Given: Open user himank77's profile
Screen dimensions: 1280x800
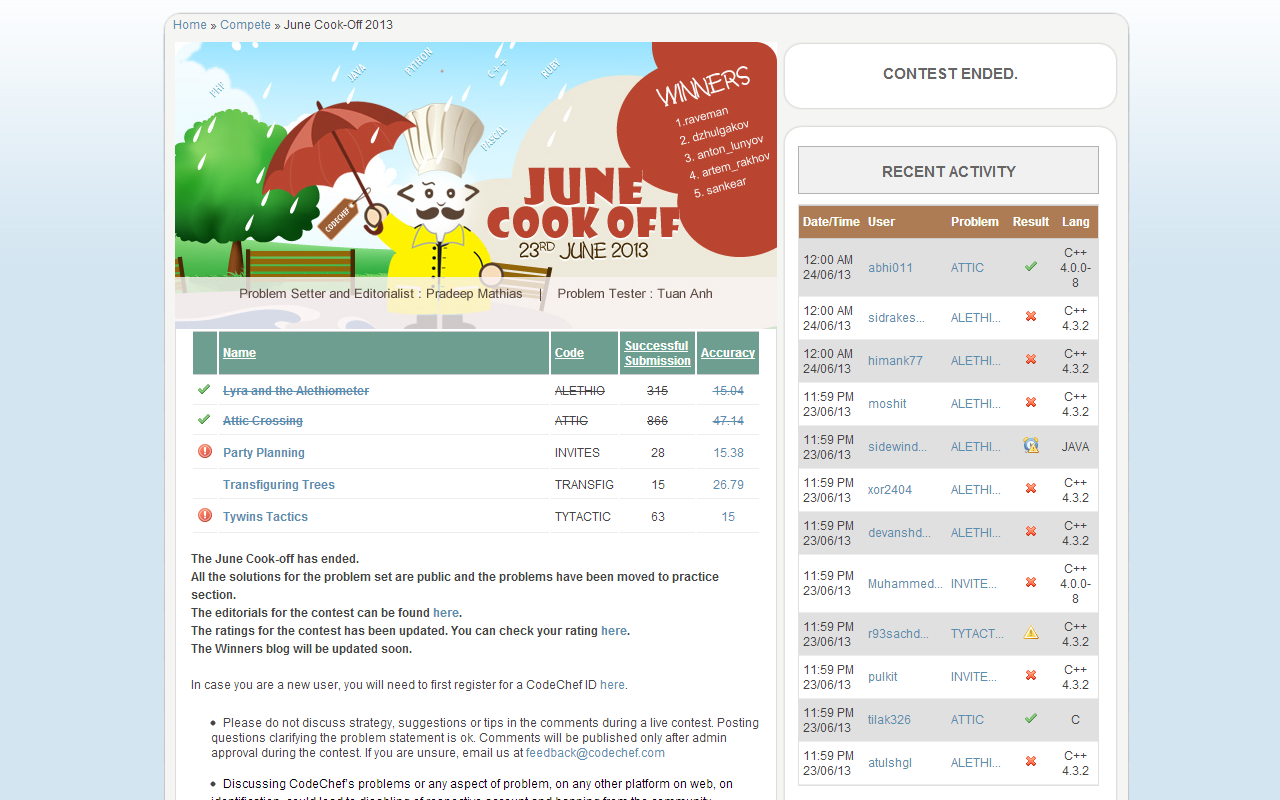Looking at the screenshot, I should 895,361.
